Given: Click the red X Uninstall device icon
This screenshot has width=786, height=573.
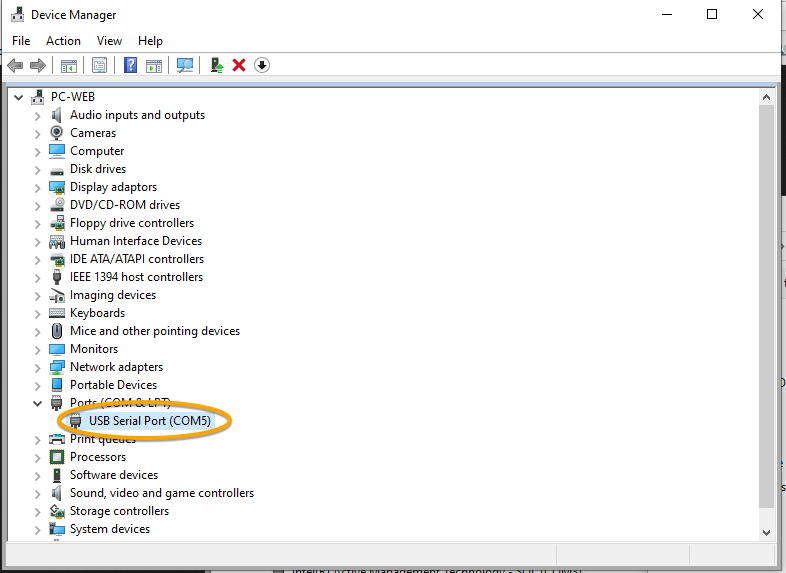Looking at the screenshot, I should point(239,65).
